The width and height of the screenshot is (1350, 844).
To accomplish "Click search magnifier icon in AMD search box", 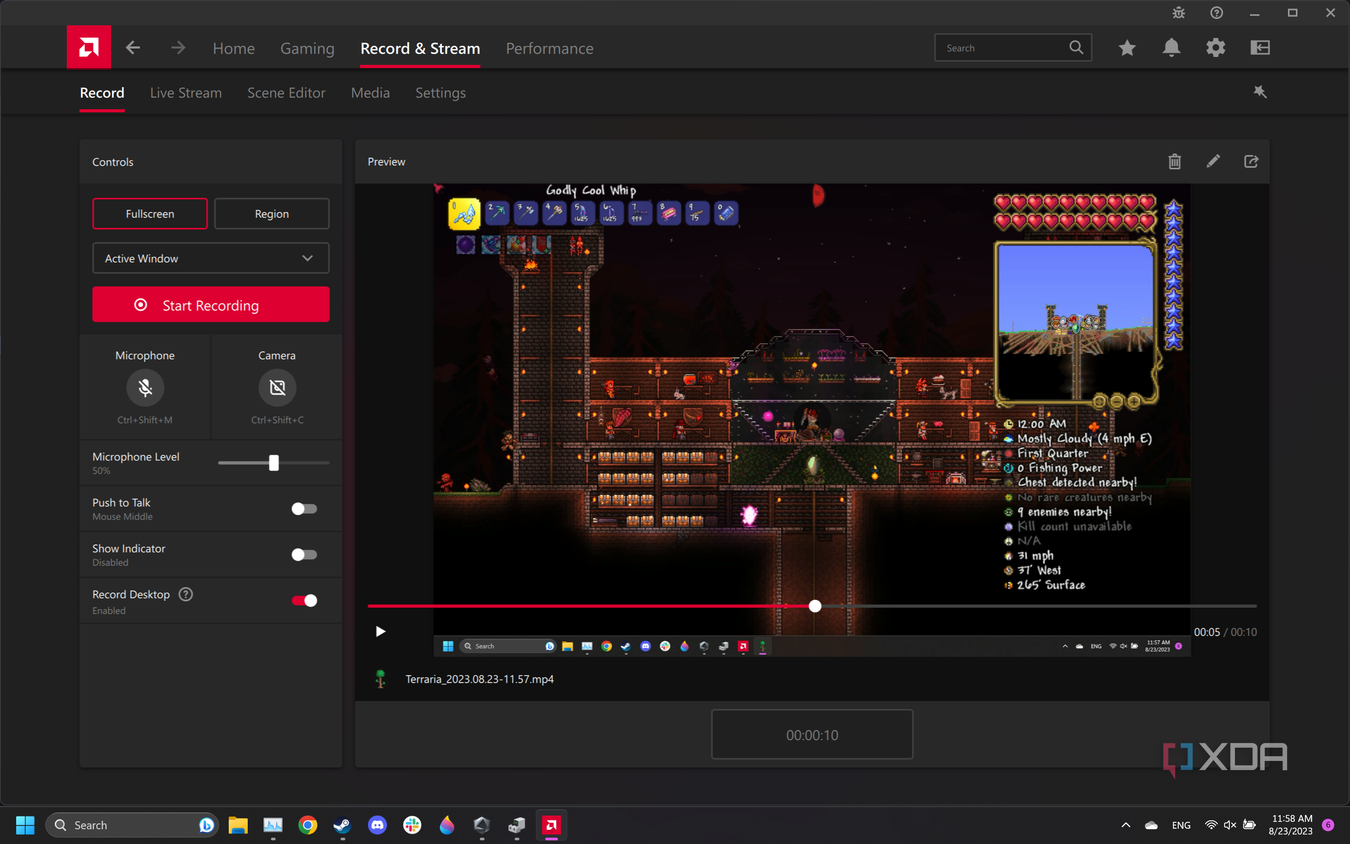I will (x=1076, y=48).
